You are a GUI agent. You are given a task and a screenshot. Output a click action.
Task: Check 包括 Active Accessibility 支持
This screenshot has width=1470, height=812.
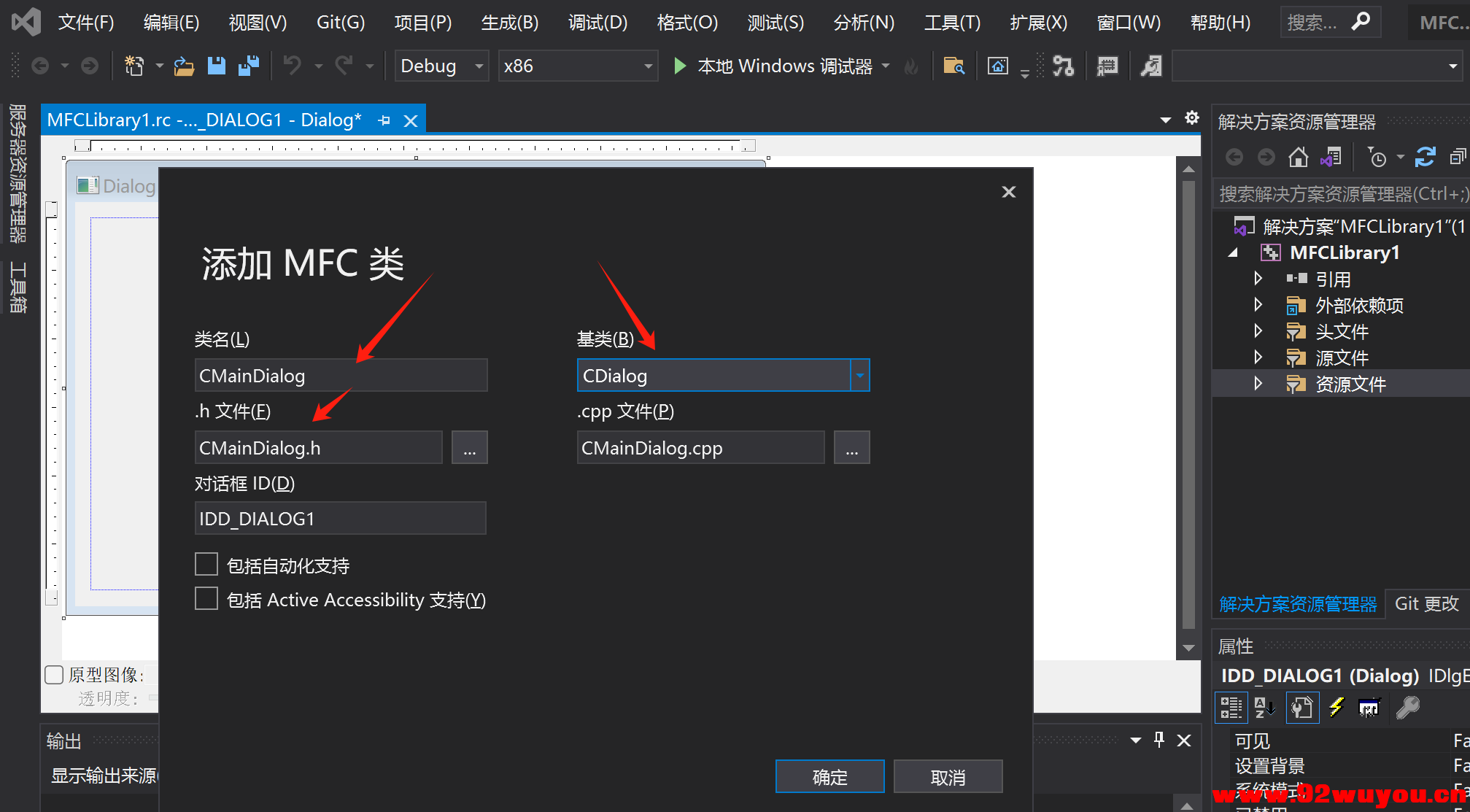point(206,598)
